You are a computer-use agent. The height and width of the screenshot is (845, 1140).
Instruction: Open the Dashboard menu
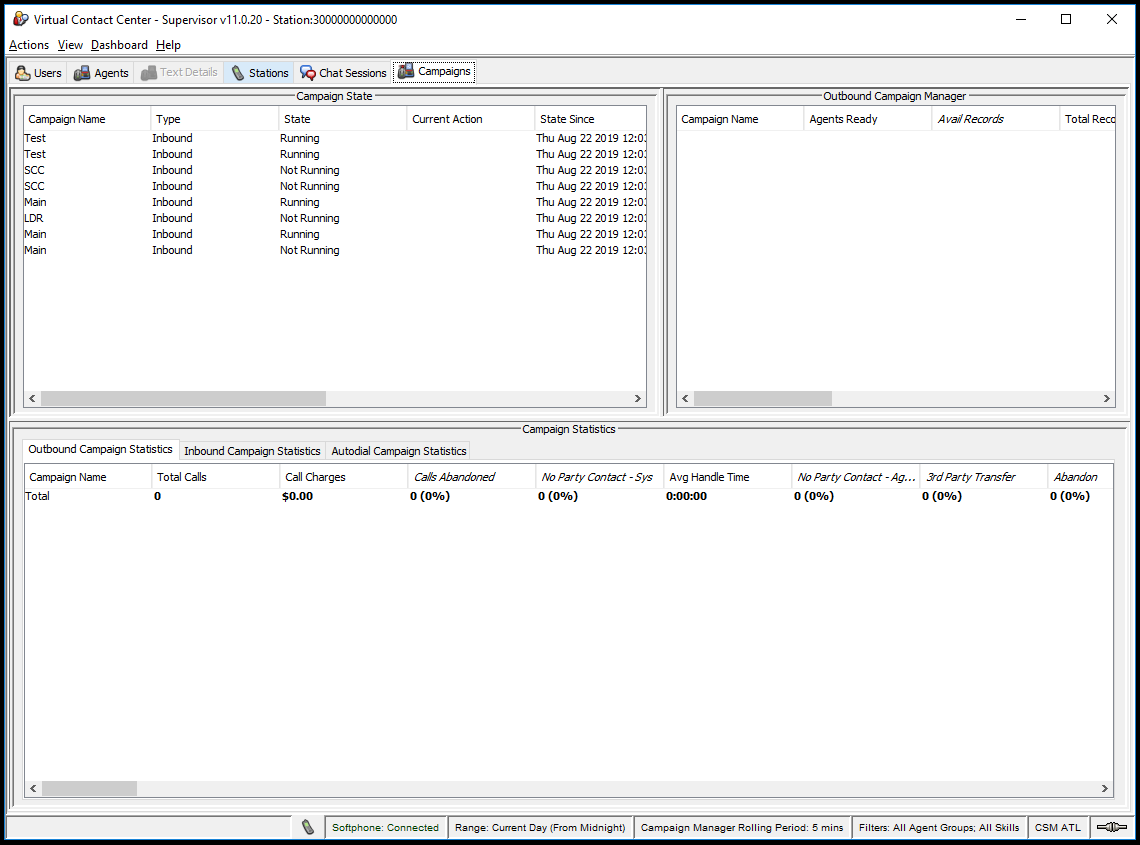point(119,45)
